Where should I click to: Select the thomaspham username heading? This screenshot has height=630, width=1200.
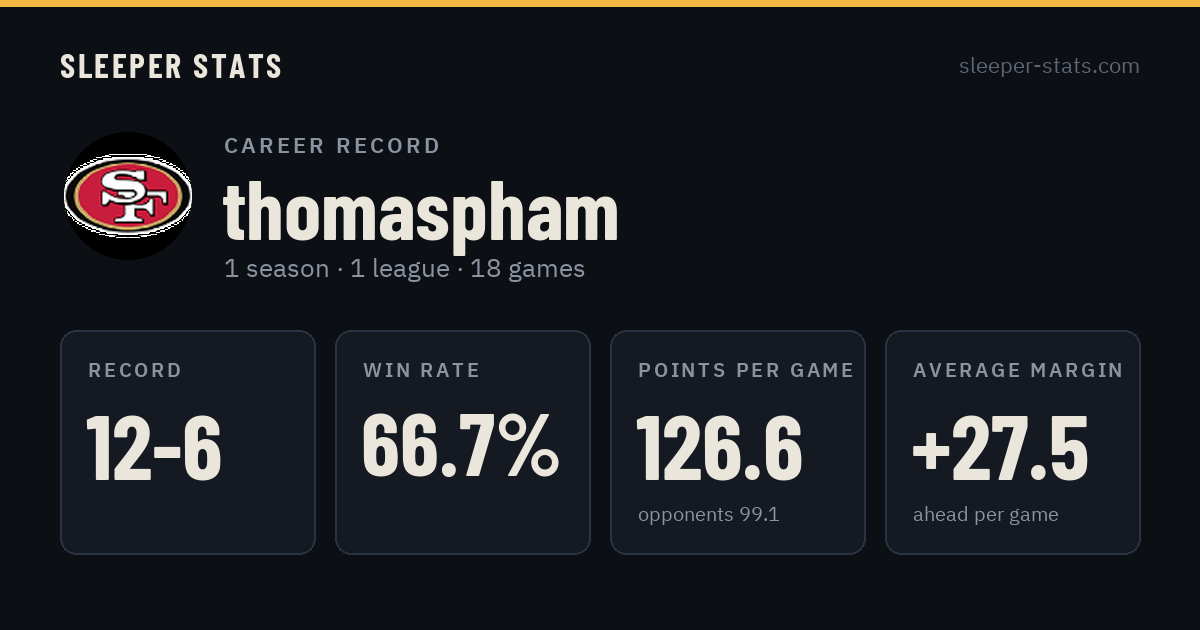pos(421,211)
